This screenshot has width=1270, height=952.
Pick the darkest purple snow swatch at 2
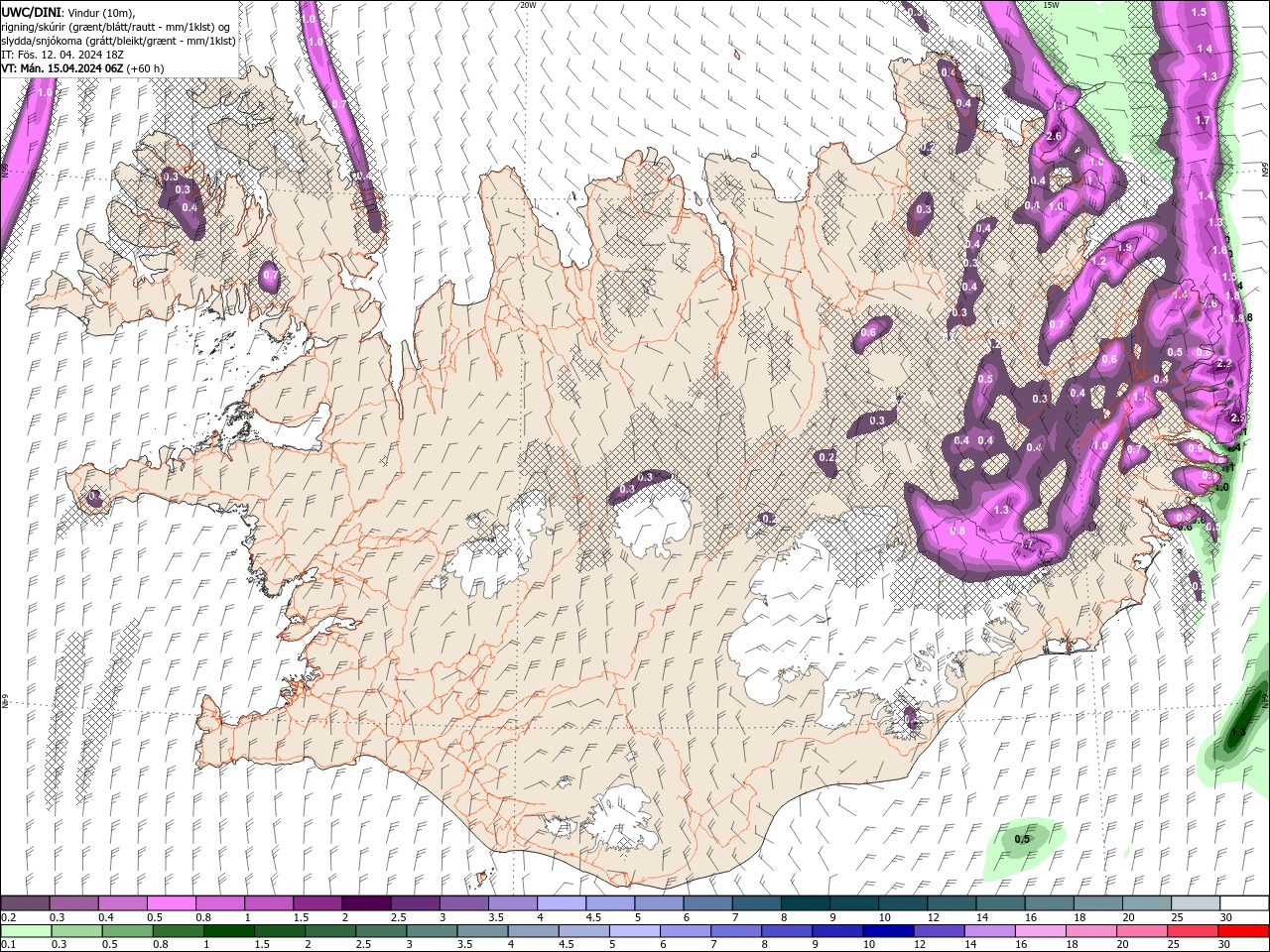pos(366,903)
